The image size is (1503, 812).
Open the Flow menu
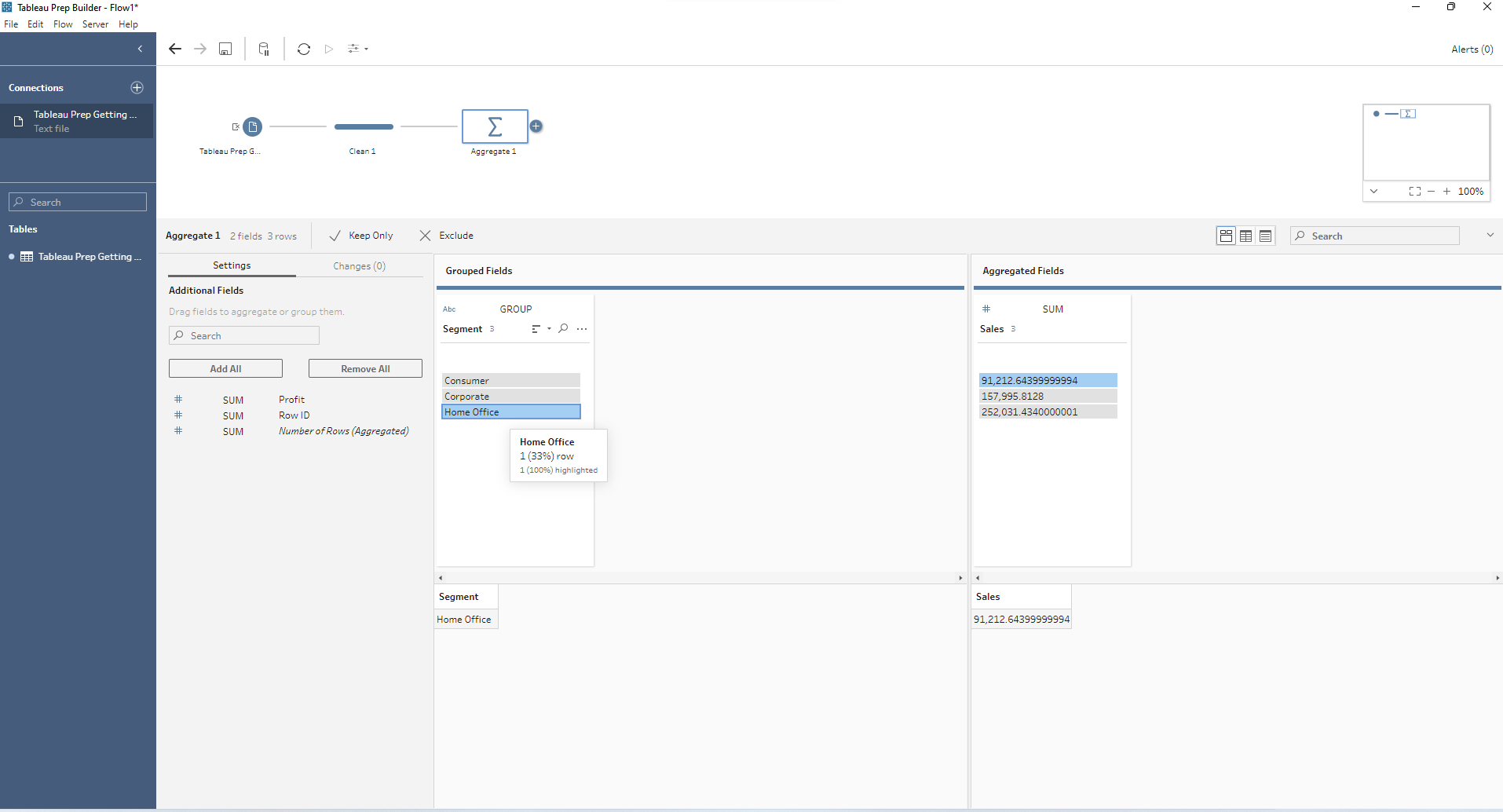pos(63,24)
